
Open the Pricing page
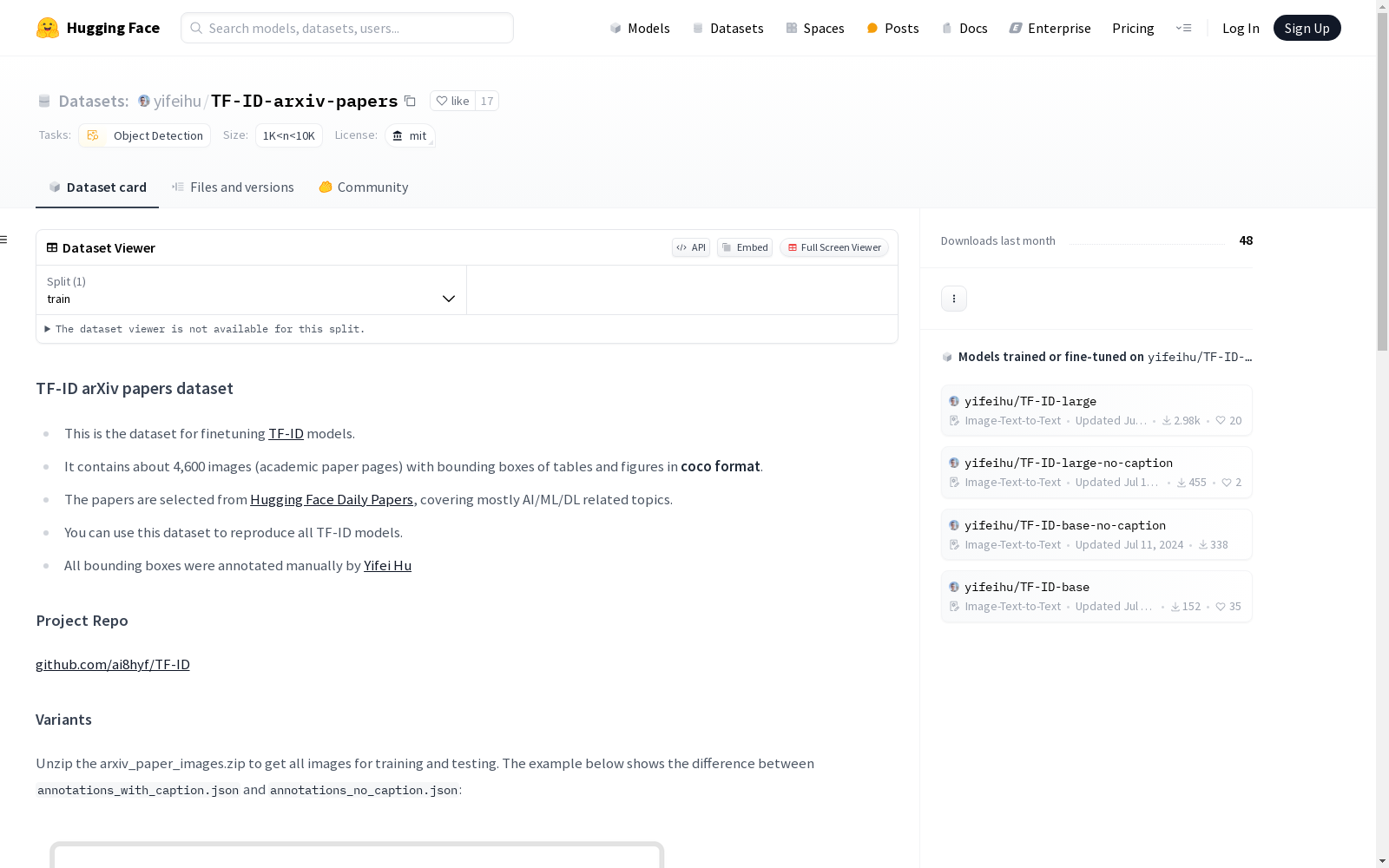click(x=1133, y=28)
